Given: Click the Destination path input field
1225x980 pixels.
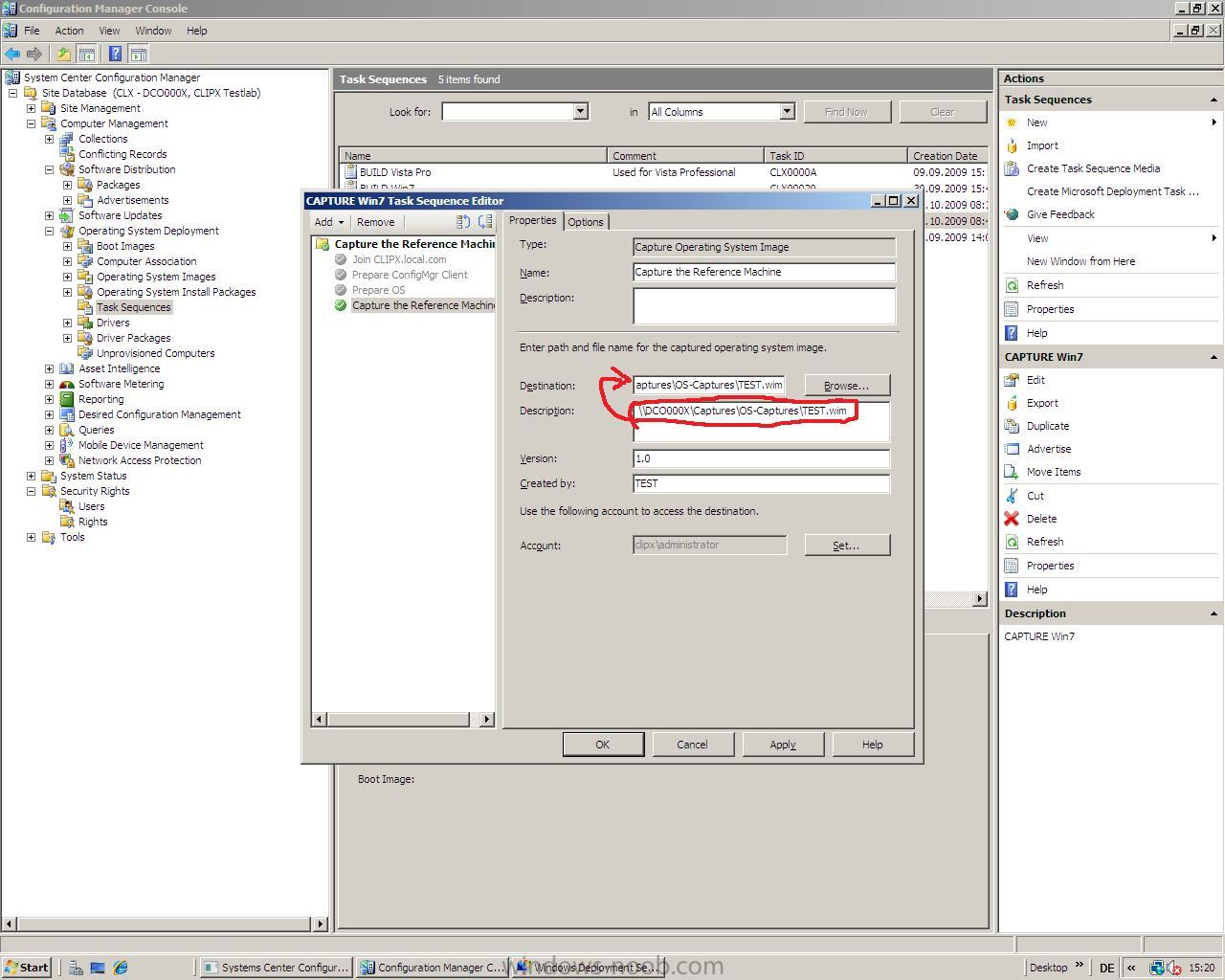Looking at the screenshot, I should point(709,385).
